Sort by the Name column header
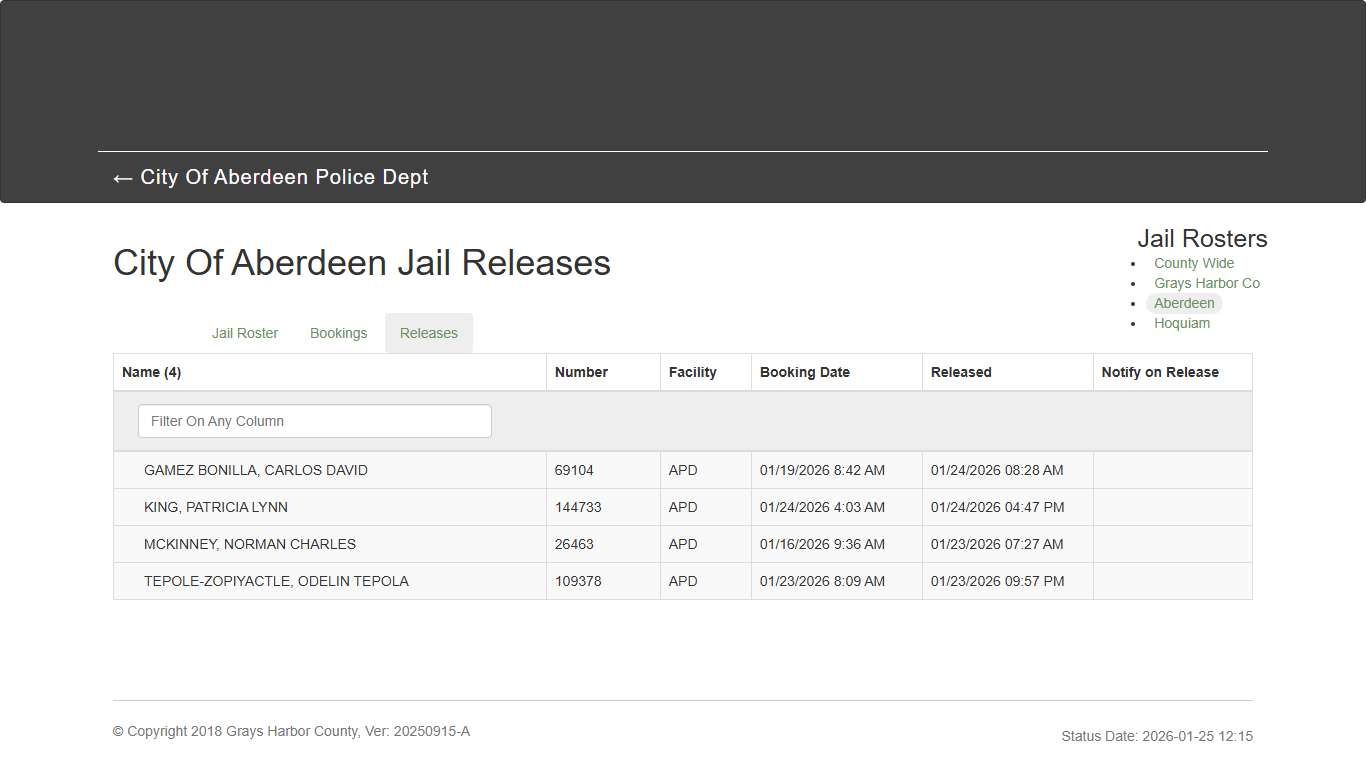 click(x=151, y=371)
